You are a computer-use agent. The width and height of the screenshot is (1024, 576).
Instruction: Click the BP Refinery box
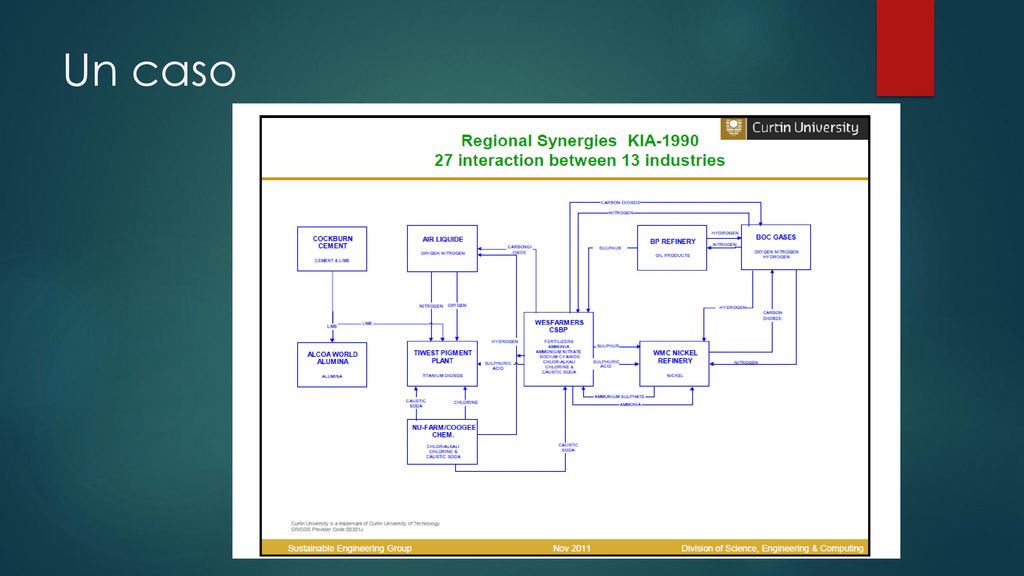[x=672, y=248]
